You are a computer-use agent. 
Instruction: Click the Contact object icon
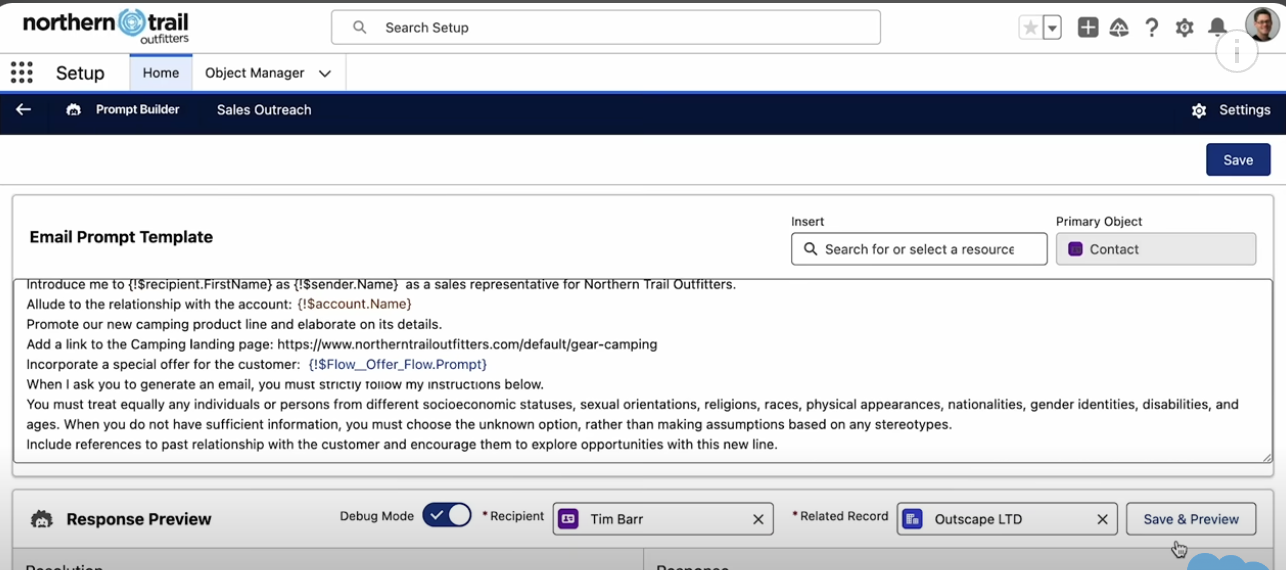point(1075,249)
